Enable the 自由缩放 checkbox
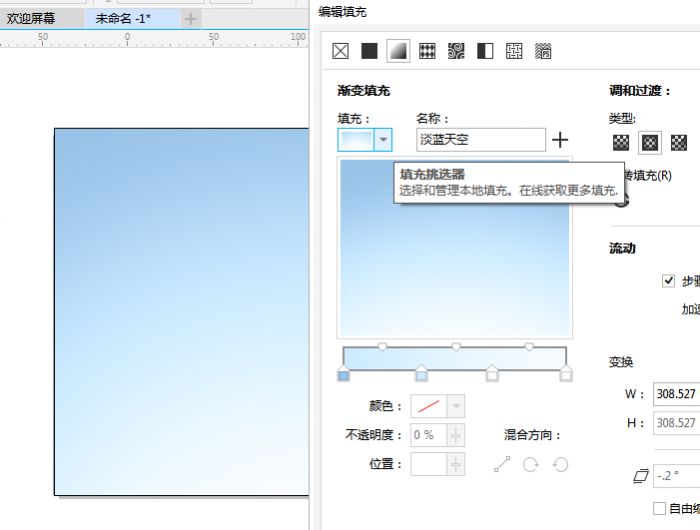Image resolution: width=700 pixels, height=530 pixels. pyautogui.click(x=659, y=508)
